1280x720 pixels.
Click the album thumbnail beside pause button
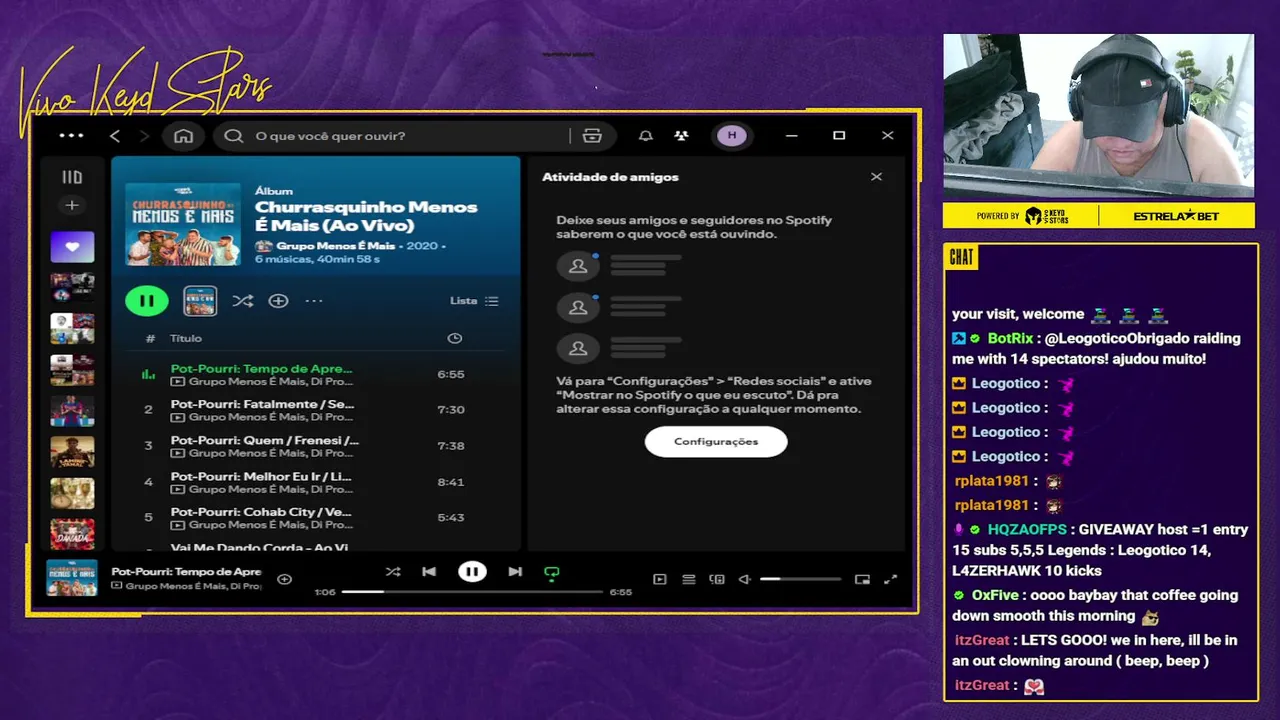200,300
